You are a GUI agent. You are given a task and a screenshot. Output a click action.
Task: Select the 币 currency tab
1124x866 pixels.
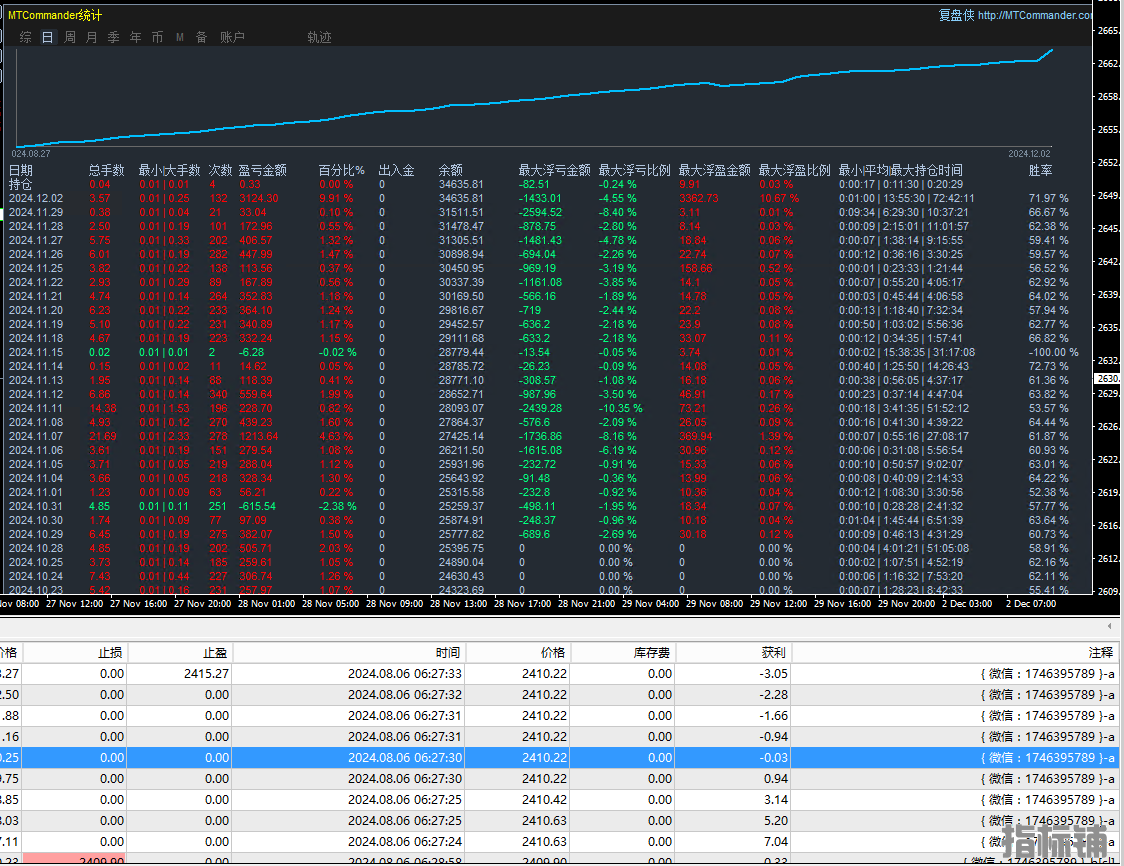click(158, 37)
